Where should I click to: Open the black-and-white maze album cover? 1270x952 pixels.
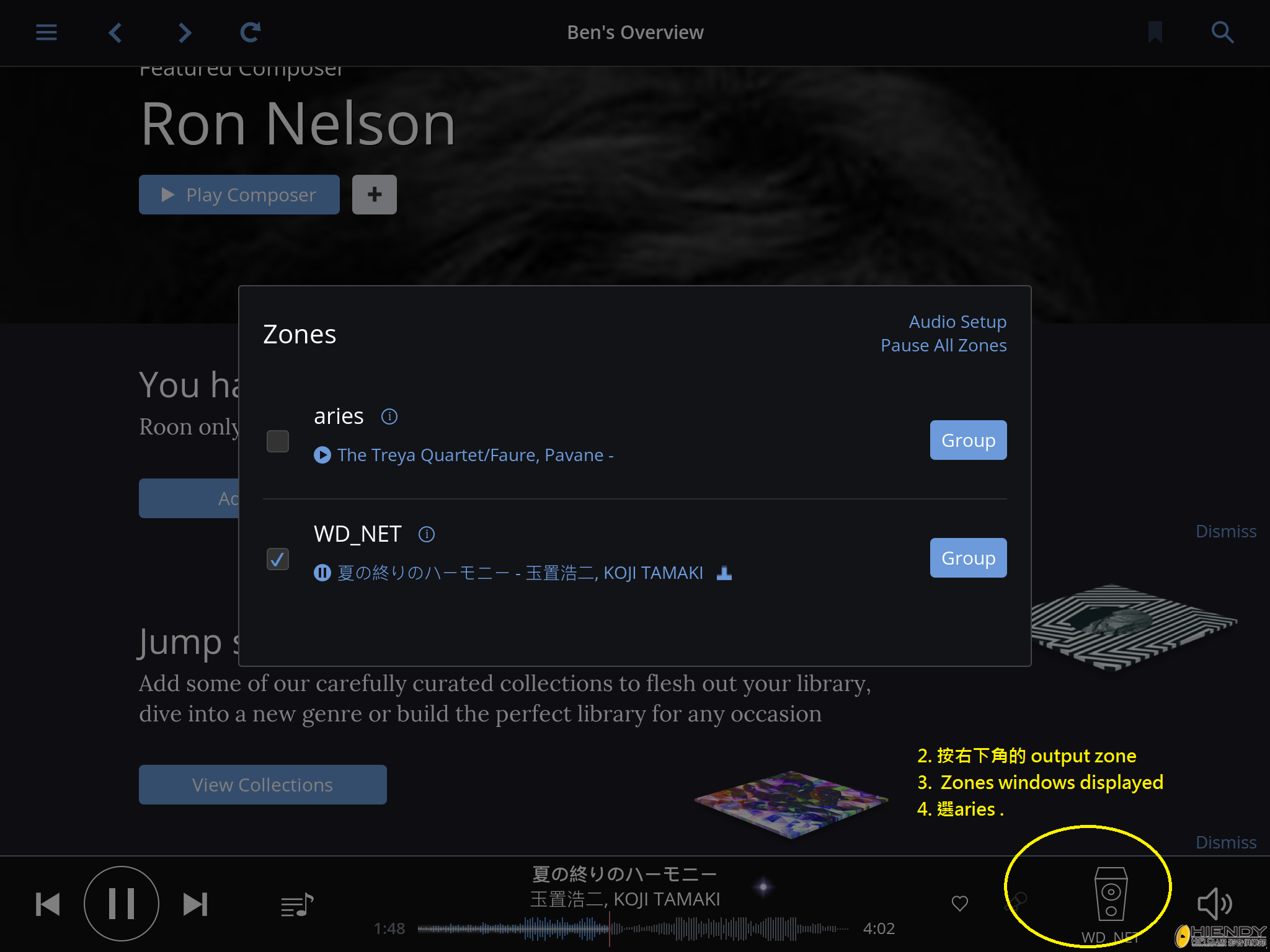point(1135,627)
